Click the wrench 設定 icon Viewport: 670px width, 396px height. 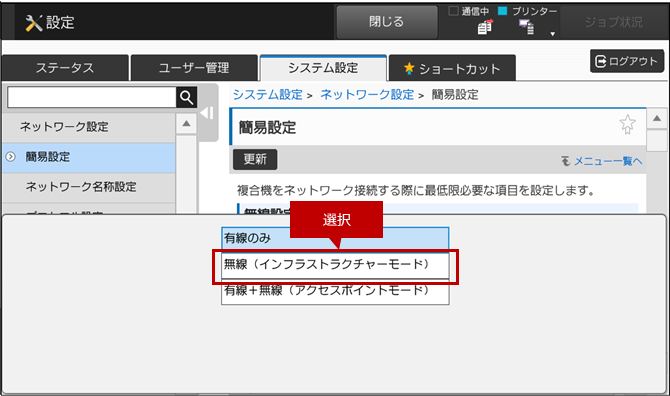[34, 23]
